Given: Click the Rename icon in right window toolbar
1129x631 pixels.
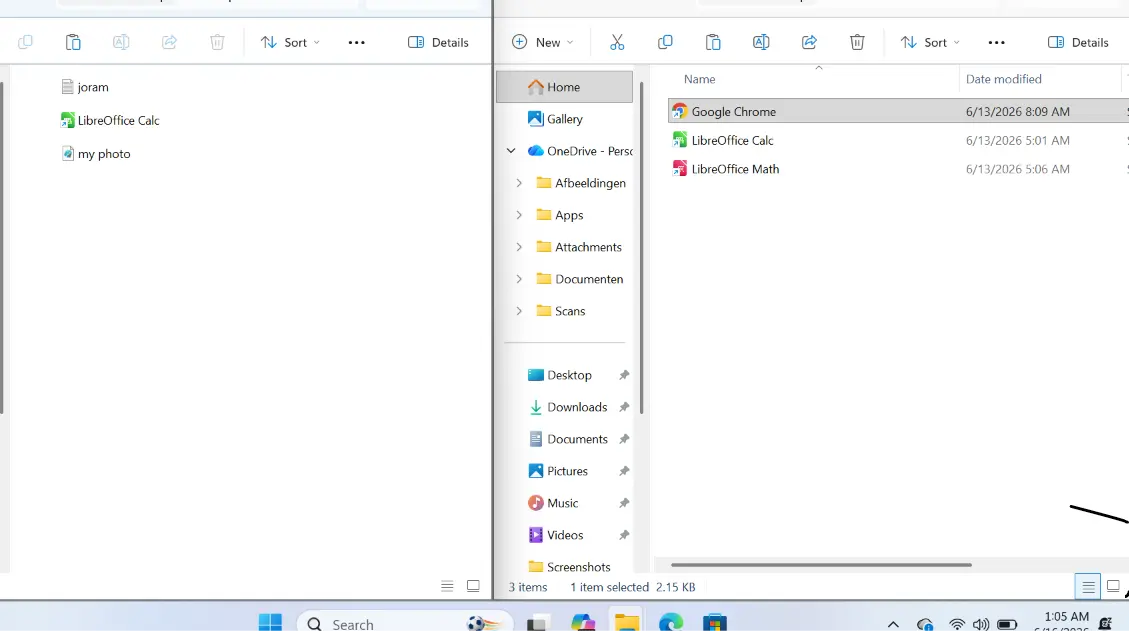Looking at the screenshot, I should tap(761, 42).
